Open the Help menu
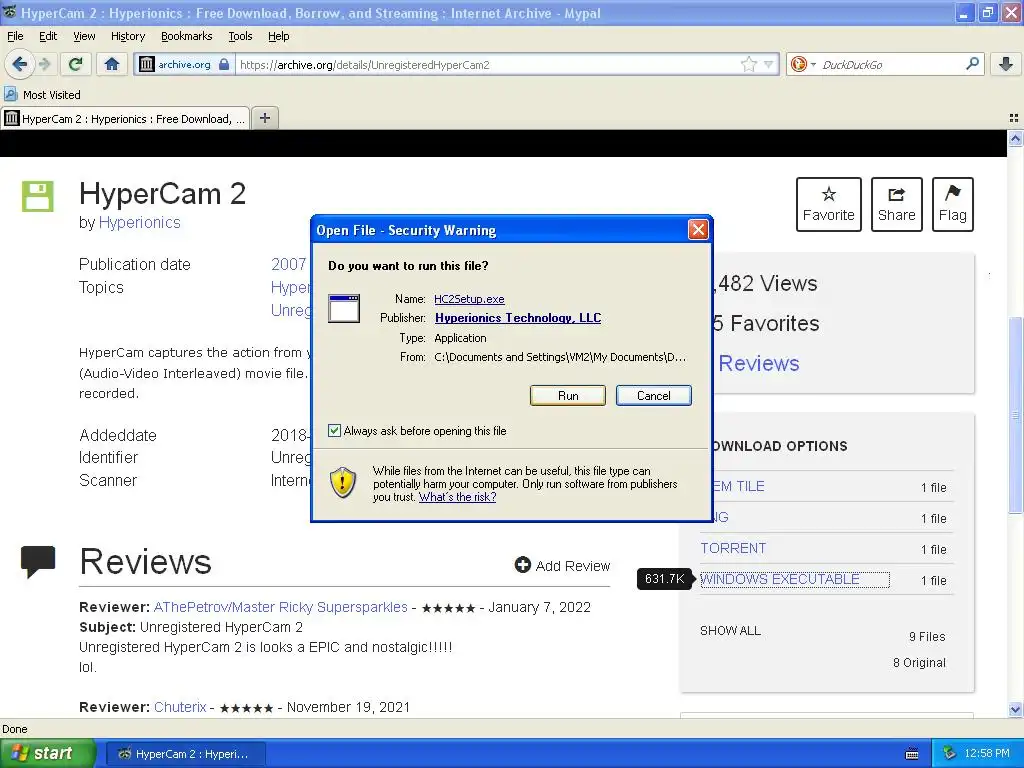Image resolution: width=1024 pixels, height=768 pixels. (x=278, y=36)
